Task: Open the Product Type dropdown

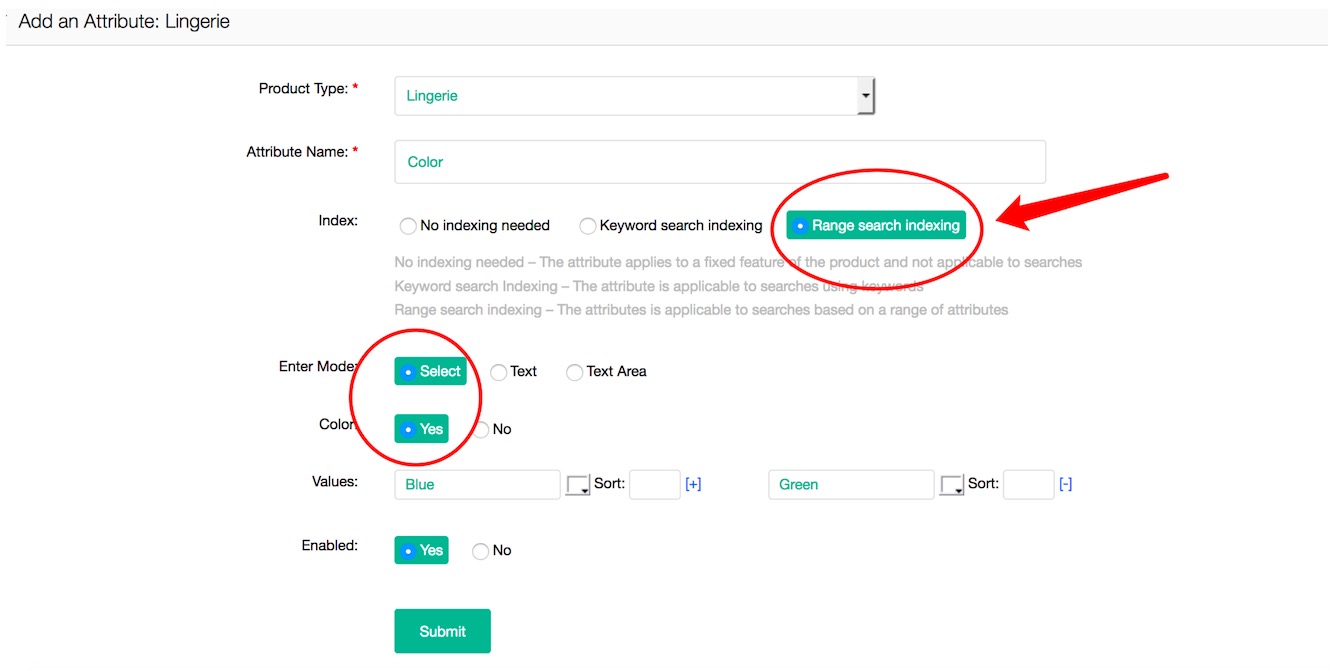Action: coord(634,96)
